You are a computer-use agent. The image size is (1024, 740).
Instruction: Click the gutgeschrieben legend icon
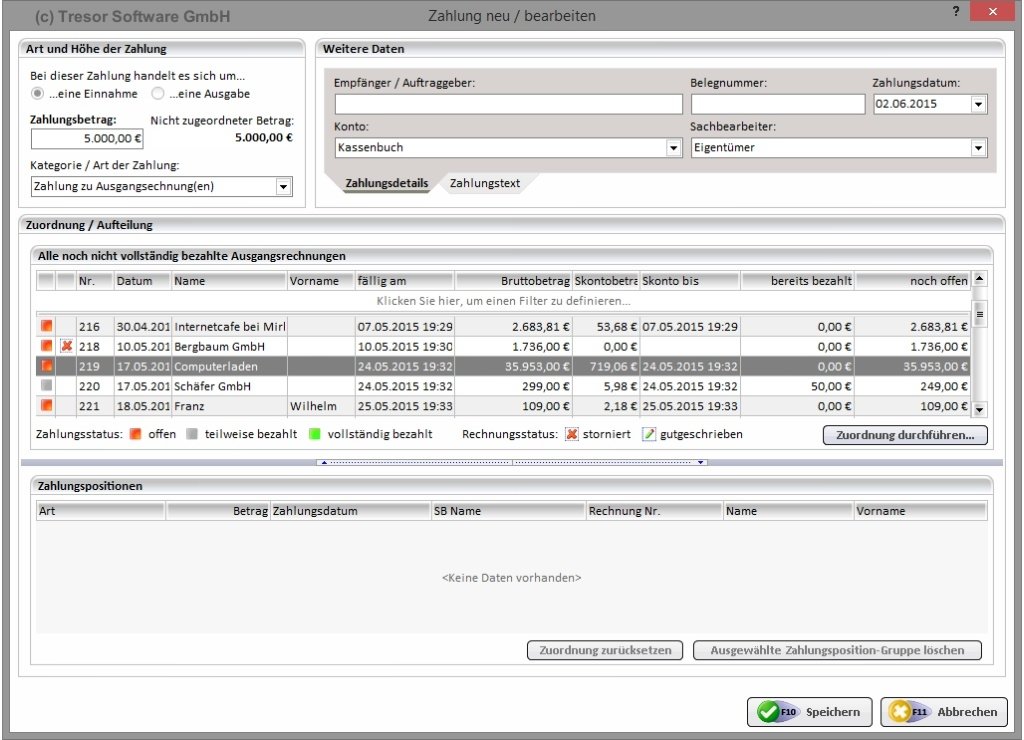pos(648,434)
